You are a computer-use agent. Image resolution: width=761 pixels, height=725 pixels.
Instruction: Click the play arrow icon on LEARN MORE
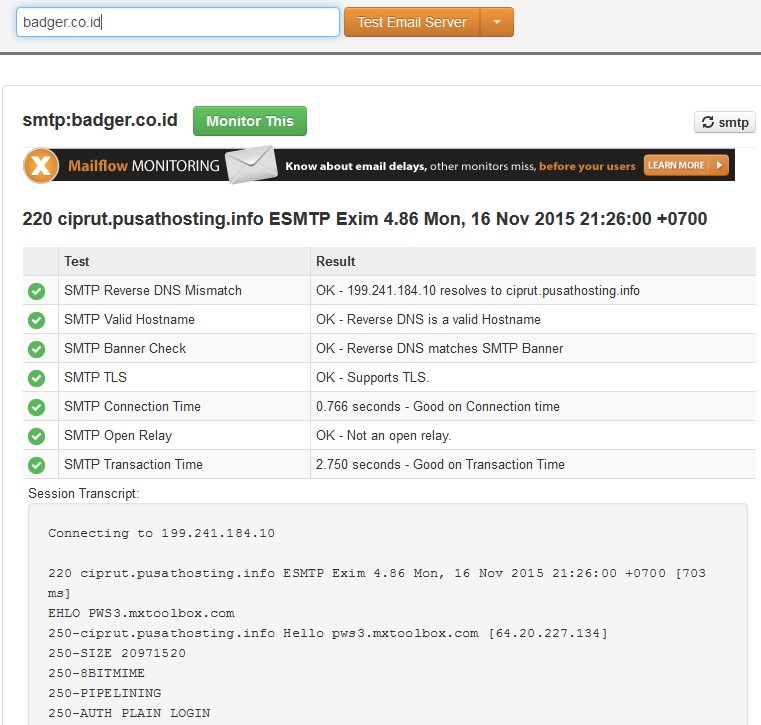coord(719,165)
